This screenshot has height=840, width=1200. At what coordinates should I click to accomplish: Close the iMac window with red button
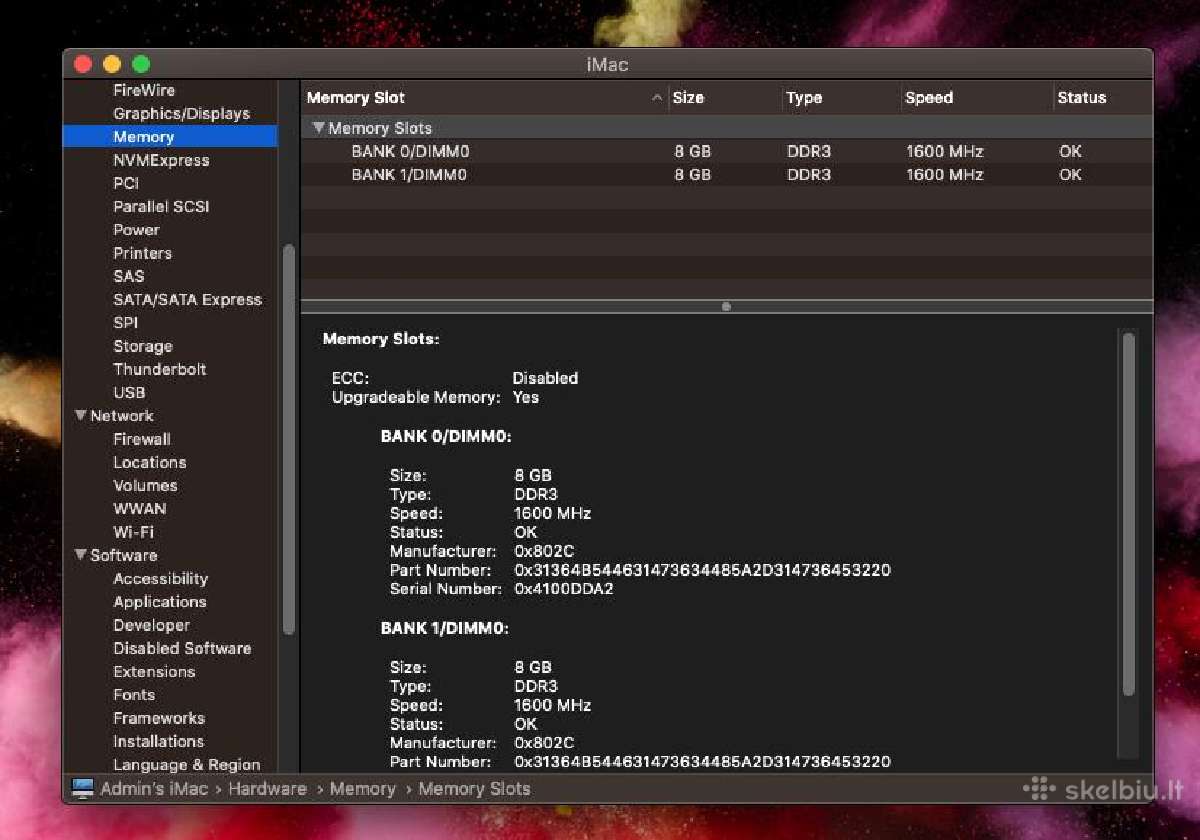click(x=83, y=64)
